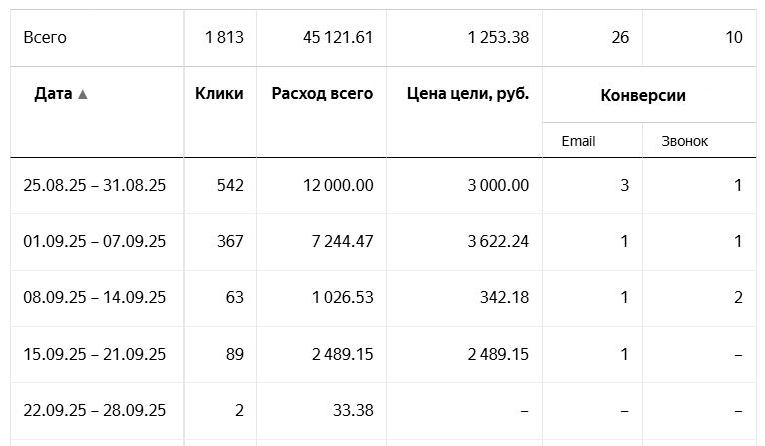Sort by Дата column header
765x446 pixels.
(x=53, y=94)
